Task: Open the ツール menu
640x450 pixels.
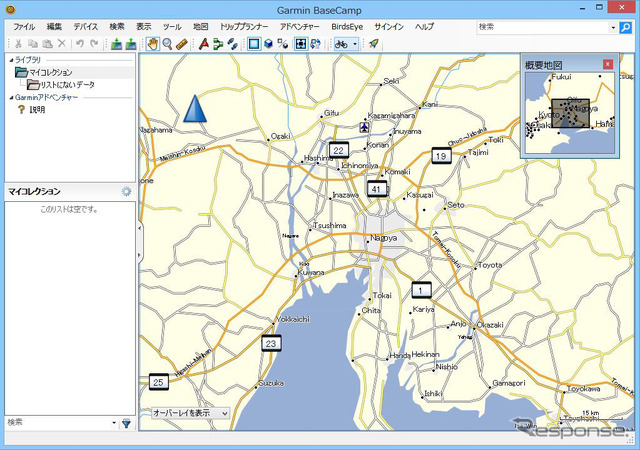Action: coord(172,27)
